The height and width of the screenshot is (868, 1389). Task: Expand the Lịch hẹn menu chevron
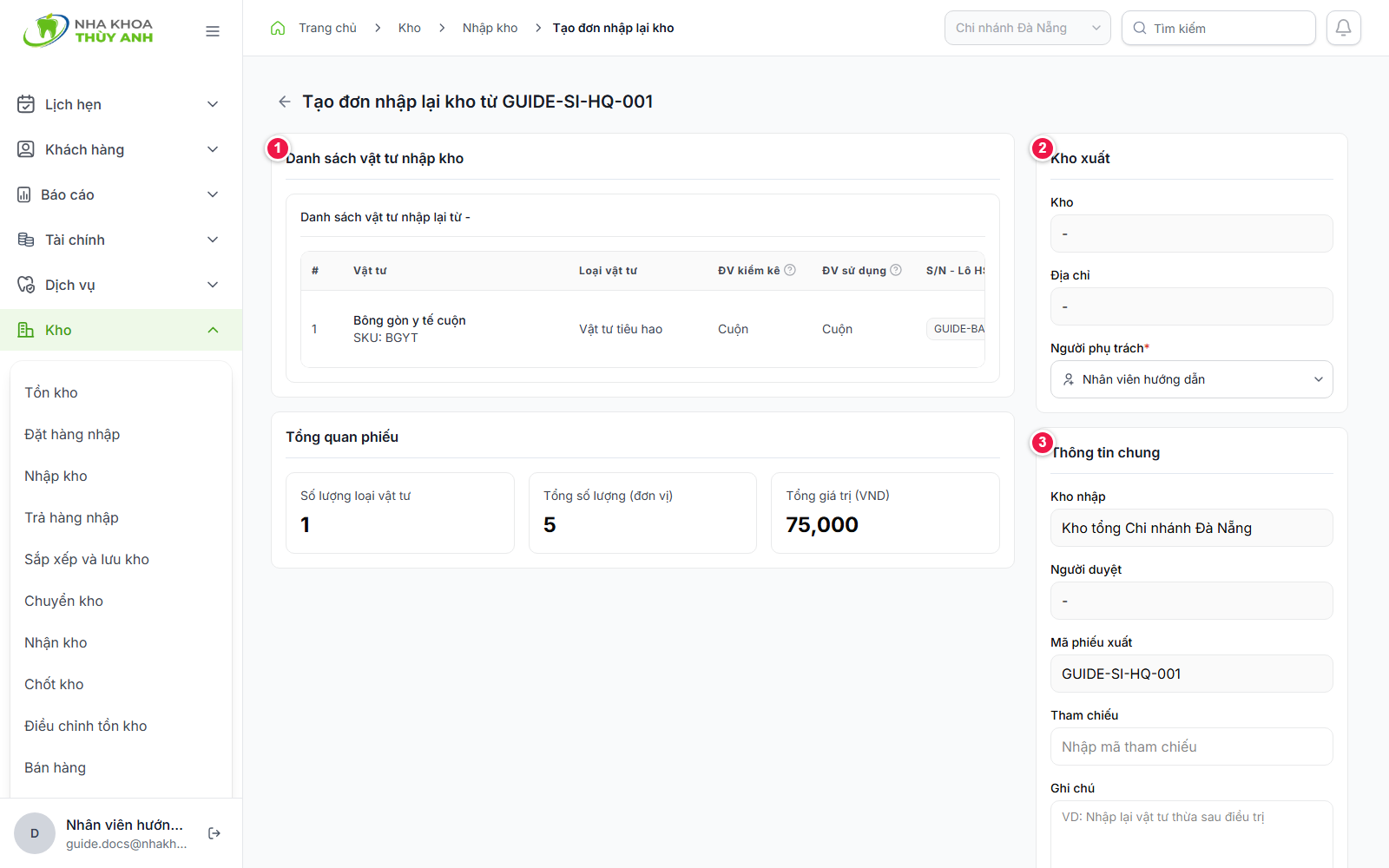pos(213,104)
